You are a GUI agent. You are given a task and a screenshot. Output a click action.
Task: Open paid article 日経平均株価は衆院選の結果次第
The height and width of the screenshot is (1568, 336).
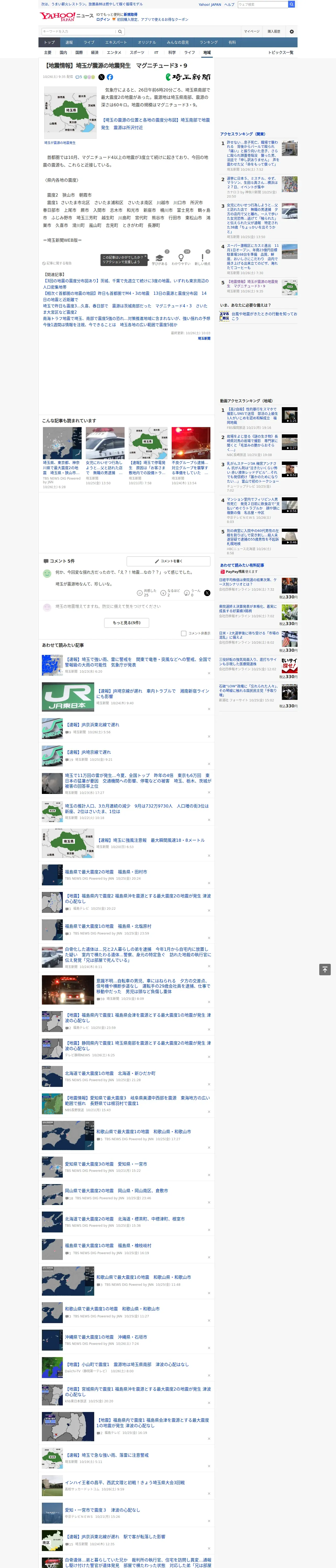[248, 582]
